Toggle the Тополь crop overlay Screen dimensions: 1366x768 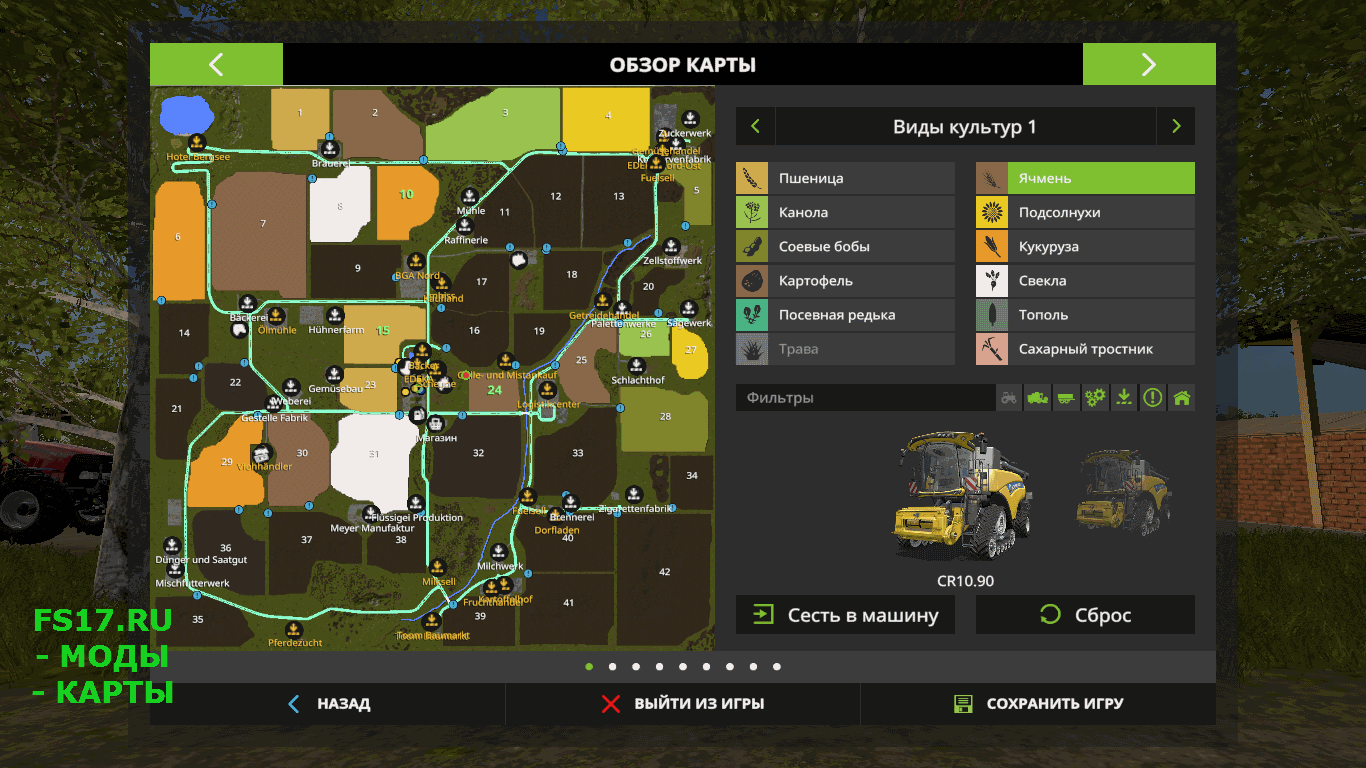point(1086,314)
